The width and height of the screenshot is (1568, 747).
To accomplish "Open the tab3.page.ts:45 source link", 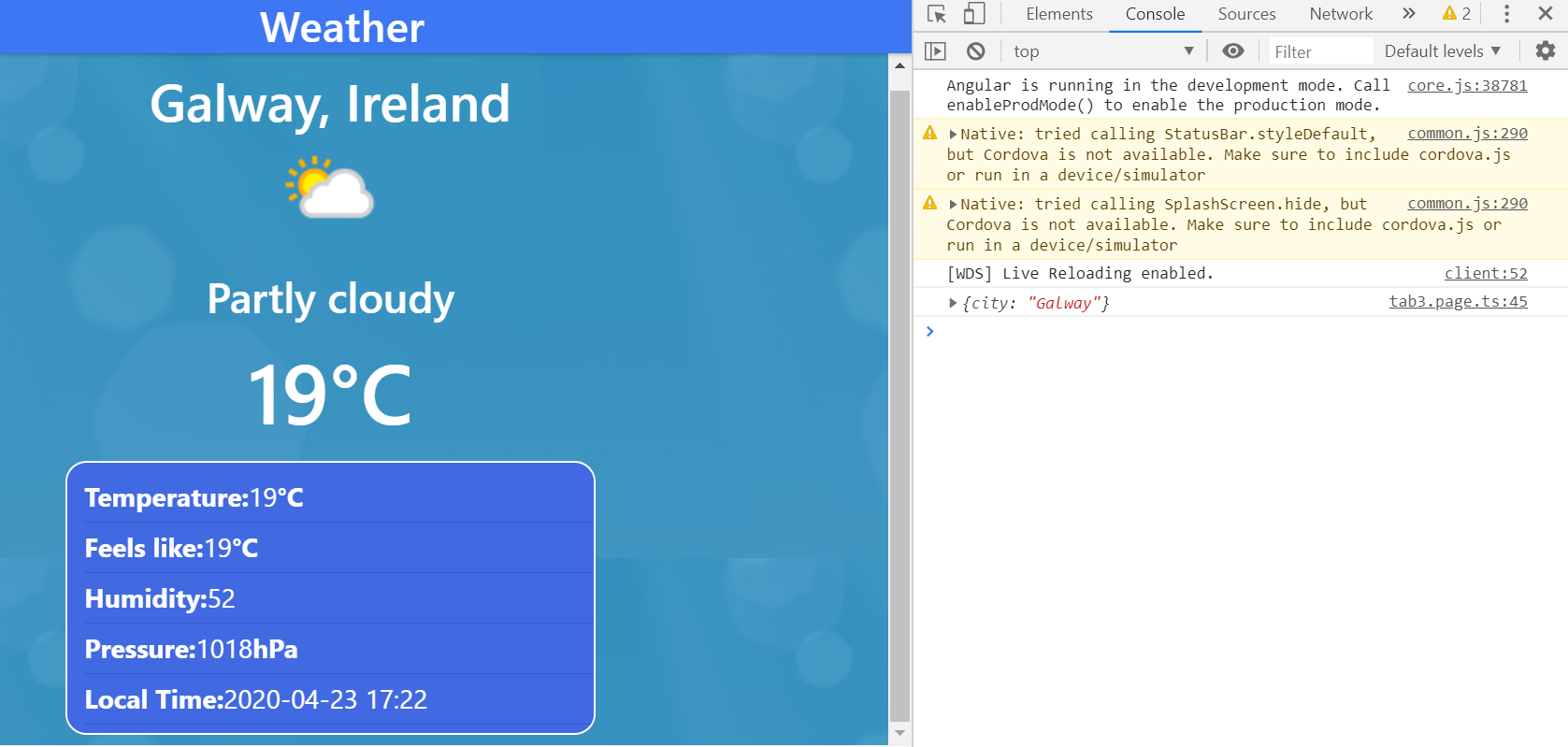I will click(1458, 301).
